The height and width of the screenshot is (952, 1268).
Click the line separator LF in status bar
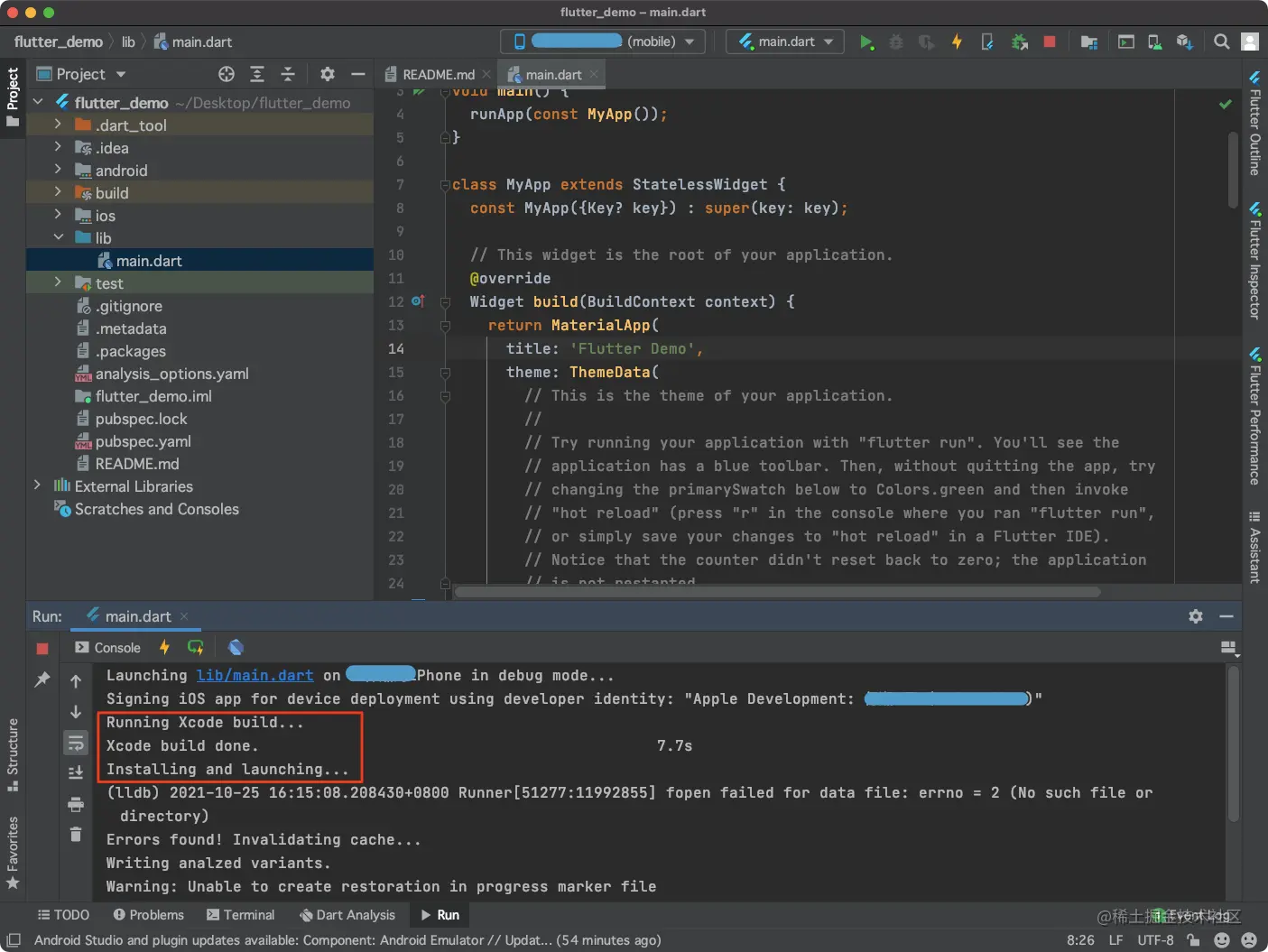[x=1115, y=940]
